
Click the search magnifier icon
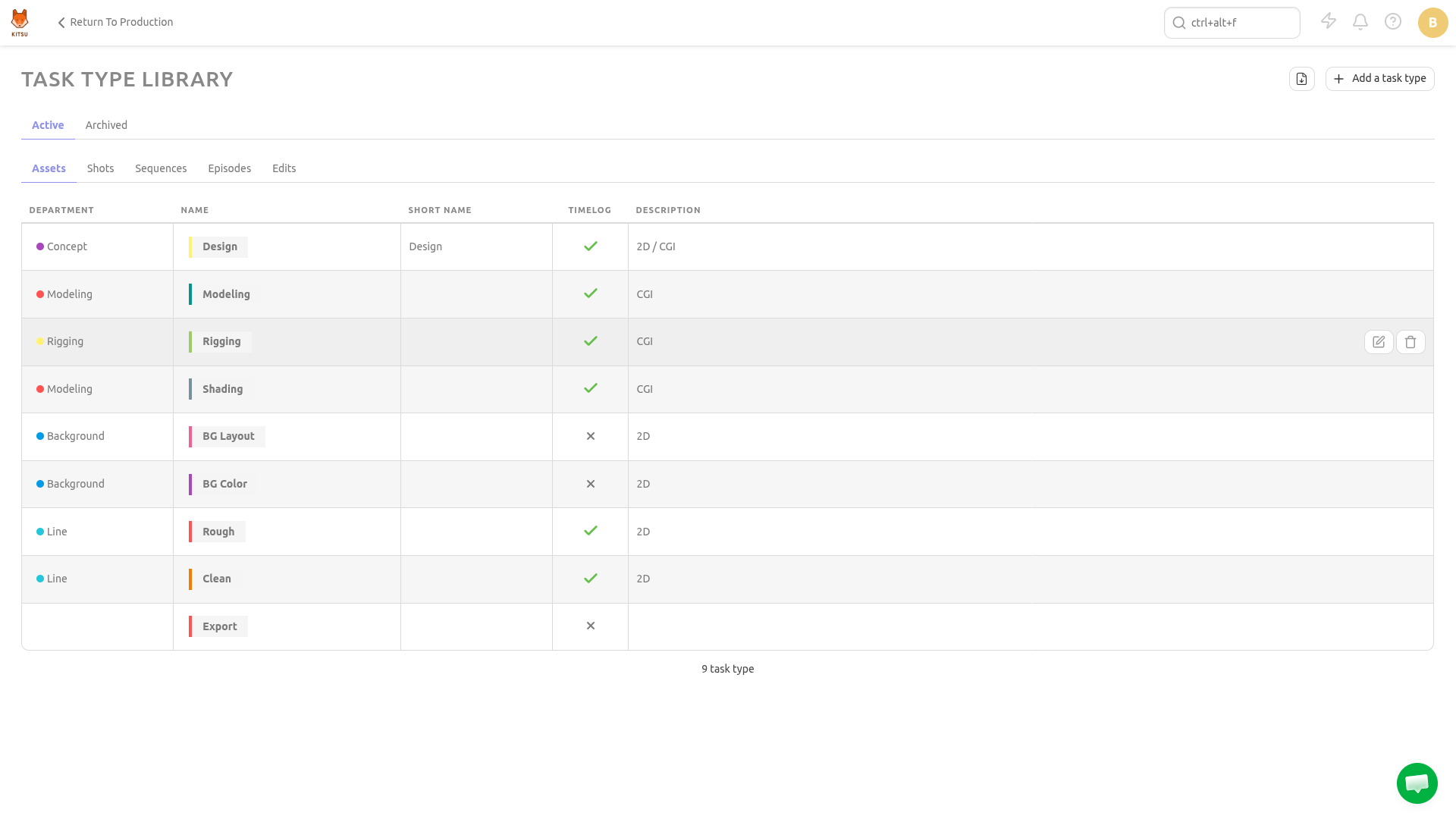click(1179, 23)
